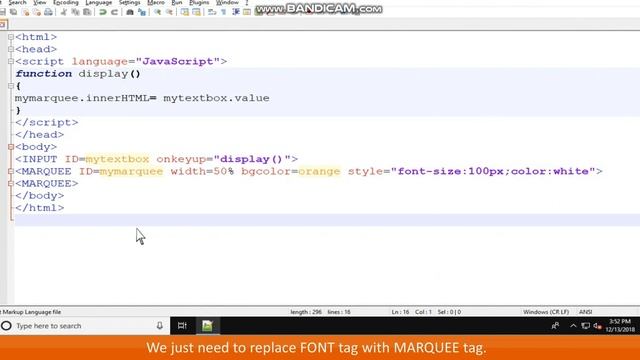Open the View menu
This screenshot has width=640, height=360.
click(40, 2)
